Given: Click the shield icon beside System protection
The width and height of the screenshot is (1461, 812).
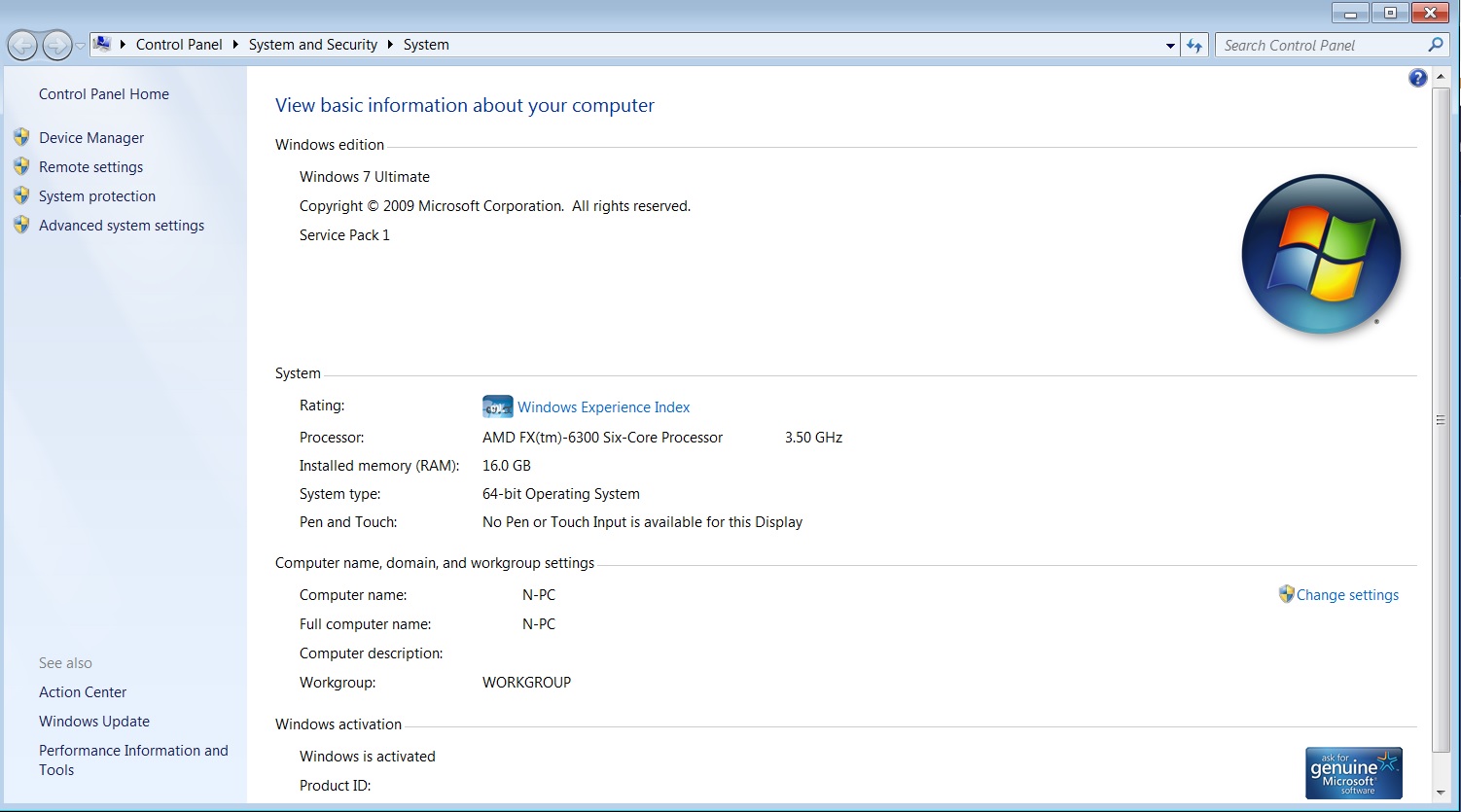Looking at the screenshot, I should tap(21, 195).
